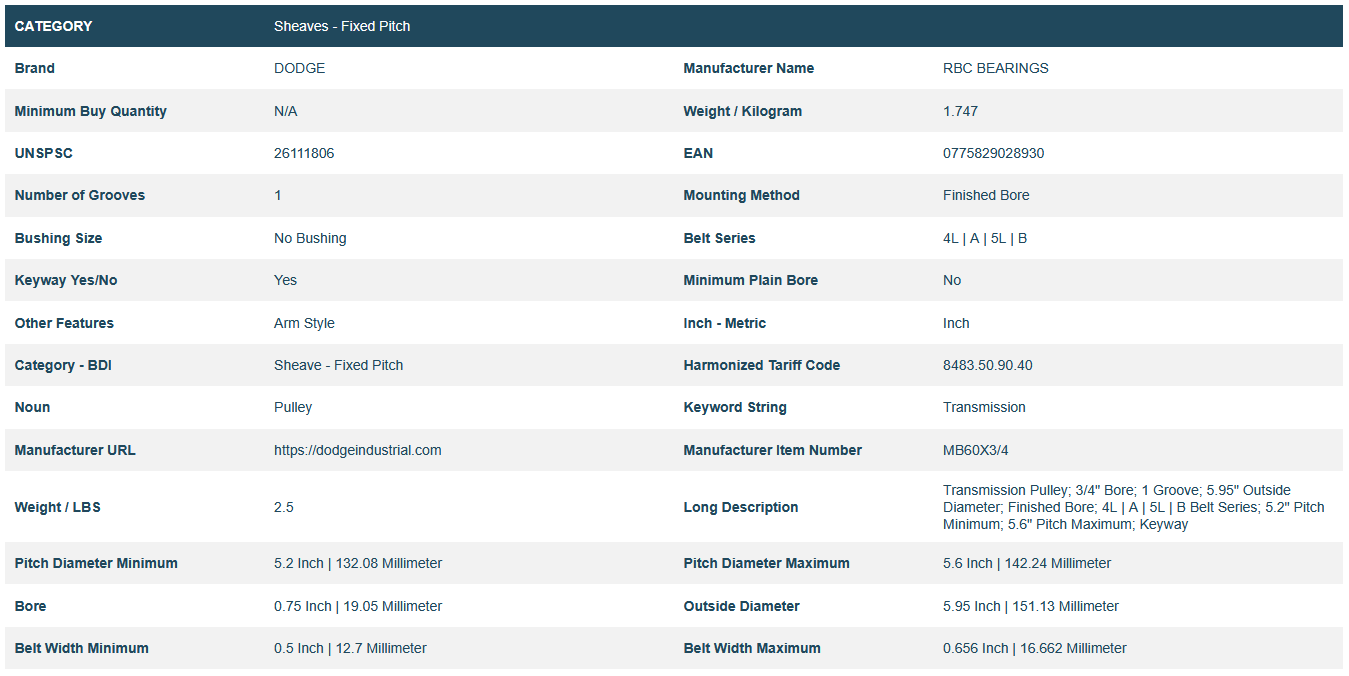Click the Weight / Kilogram value 1.747
This screenshot has height=676, width=1349.
960,111
